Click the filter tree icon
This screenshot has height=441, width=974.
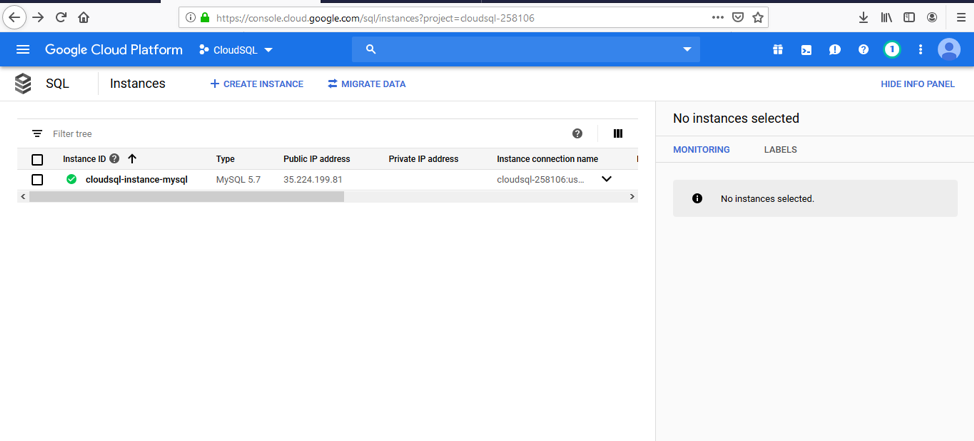[x=37, y=134]
